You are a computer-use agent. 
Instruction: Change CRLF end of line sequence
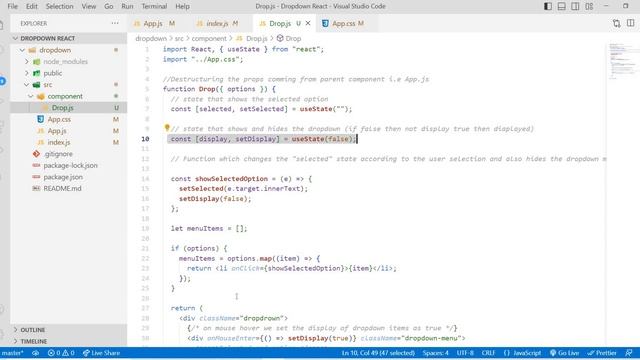coord(488,353)
